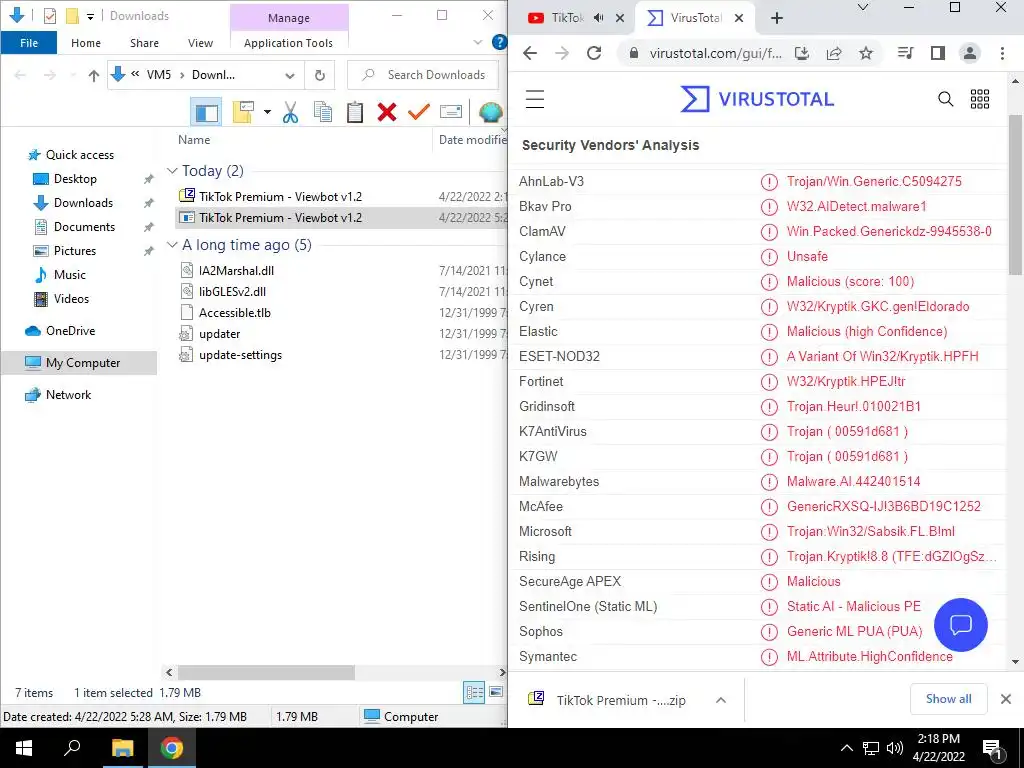The image size is (1024, 768).
Task: Click the Up one level arrow in Explorer
Action: pyautogui.click(x=93, y=75)
